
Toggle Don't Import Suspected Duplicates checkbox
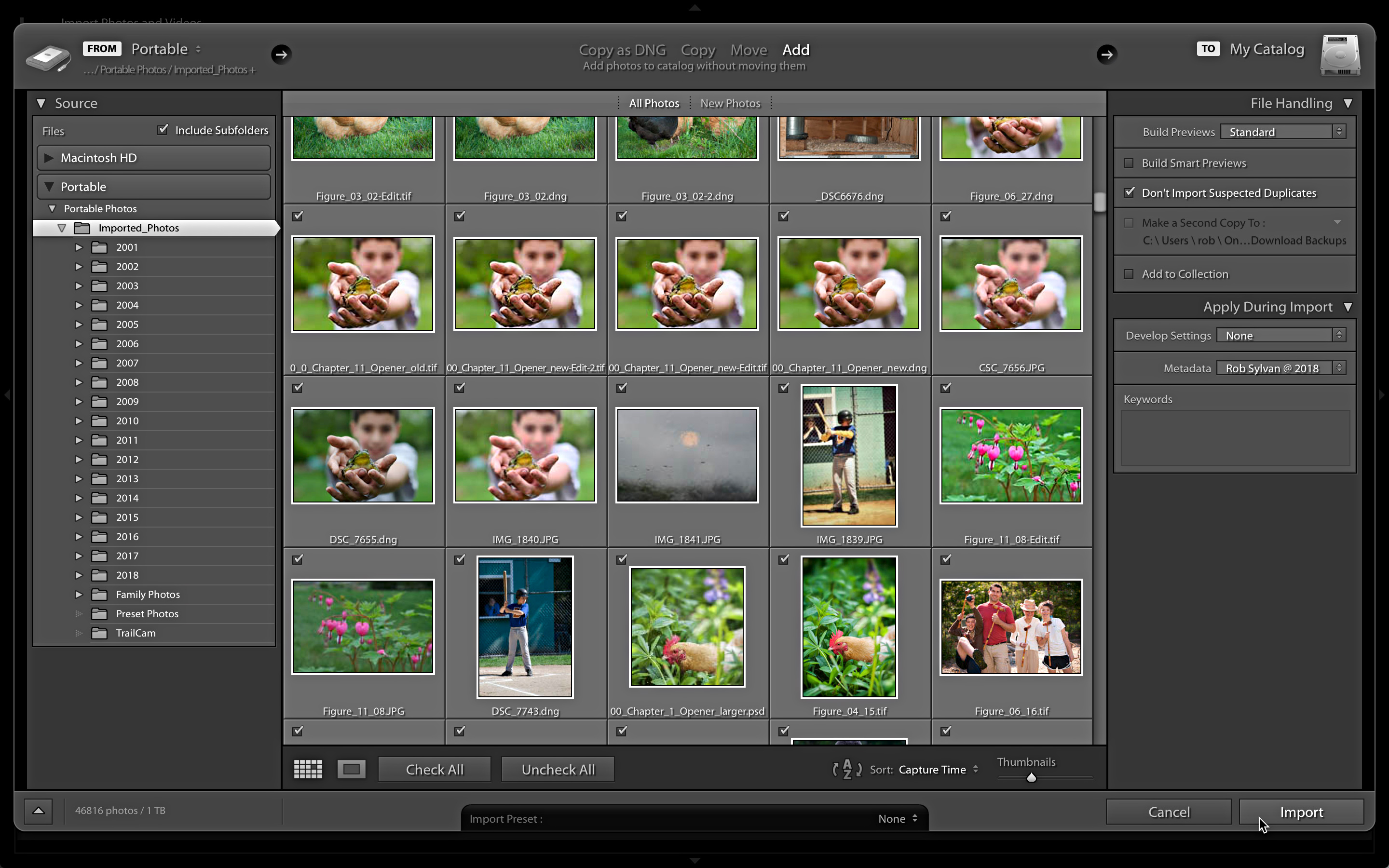tap(1129, 192)
